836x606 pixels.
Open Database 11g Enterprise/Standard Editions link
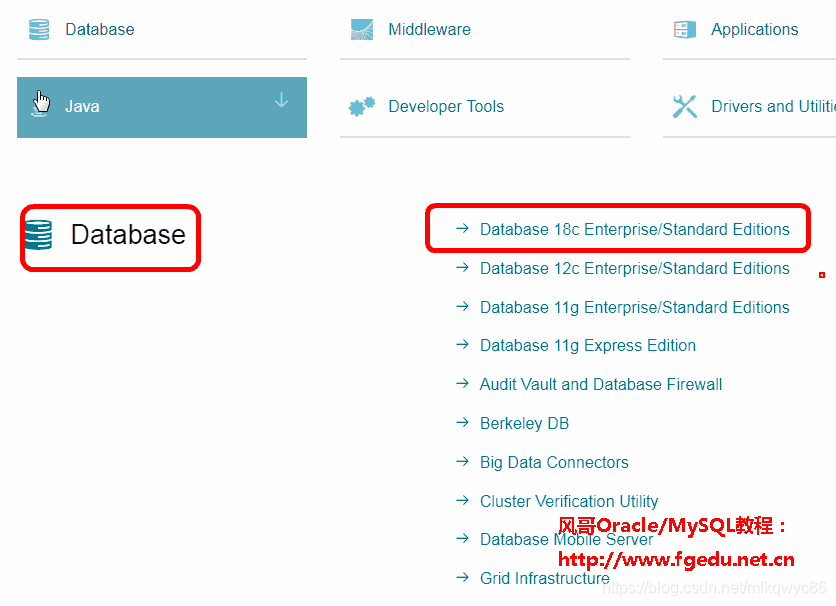tap(634, 308)
